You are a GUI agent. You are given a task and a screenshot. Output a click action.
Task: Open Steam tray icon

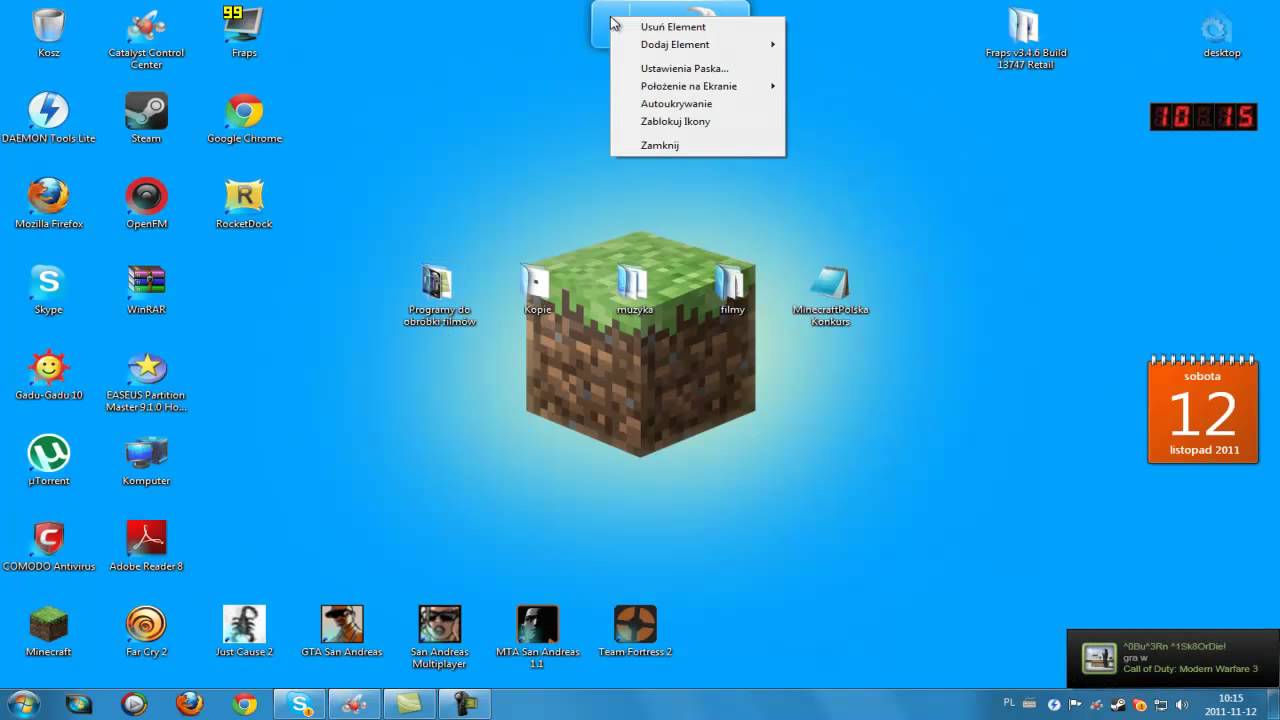pos(1118,705)
